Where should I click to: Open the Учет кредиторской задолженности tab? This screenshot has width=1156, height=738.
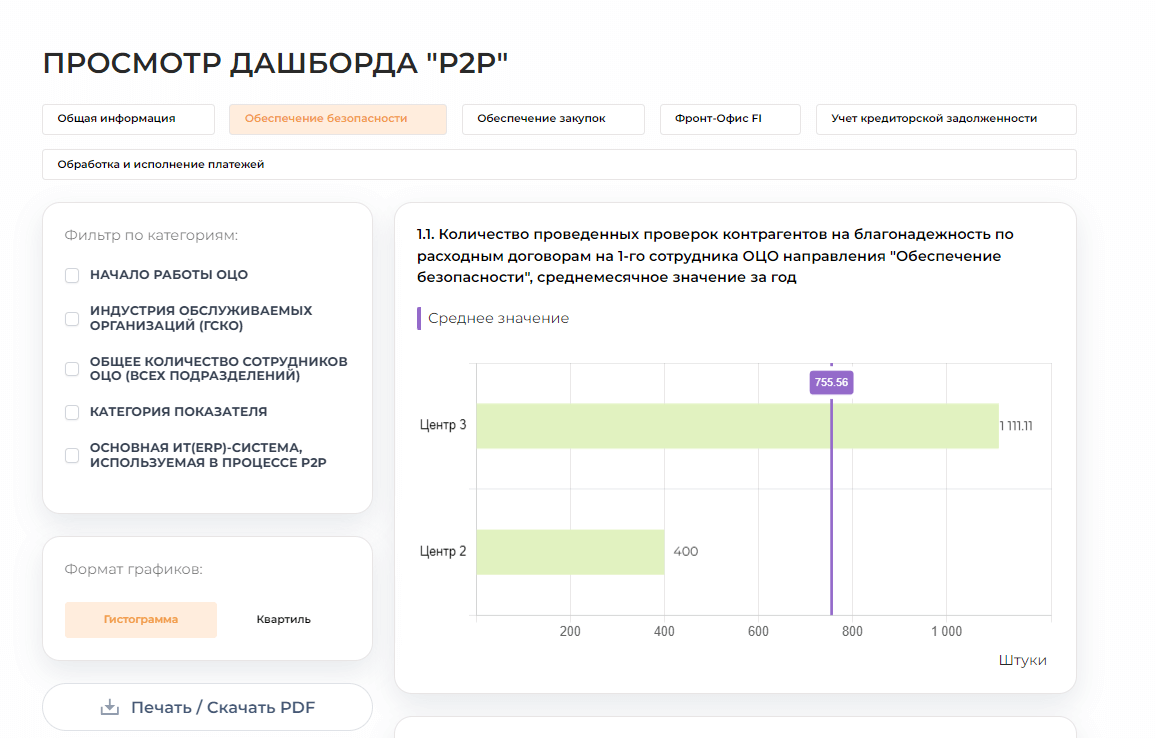(945, 119)
